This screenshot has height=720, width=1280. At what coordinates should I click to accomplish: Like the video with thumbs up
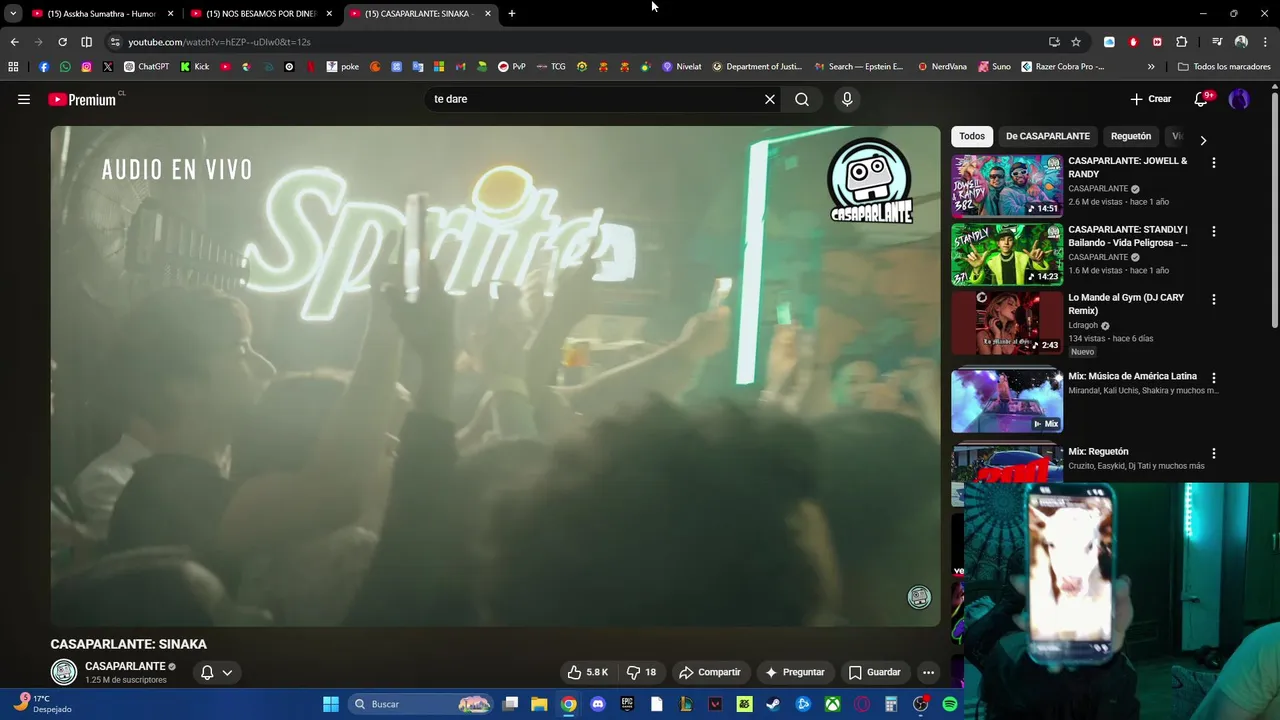coord(588,672)
